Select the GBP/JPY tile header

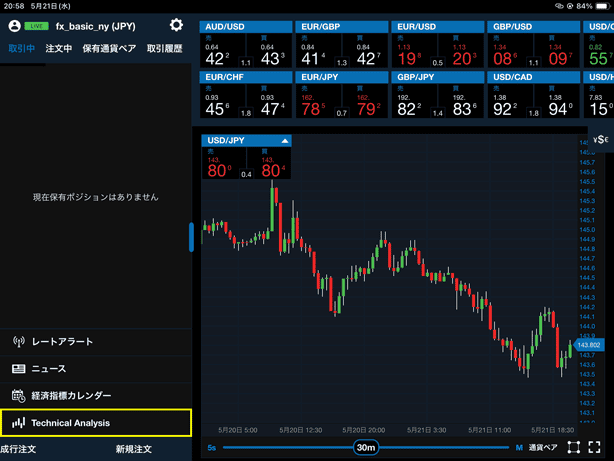(438, 77)
